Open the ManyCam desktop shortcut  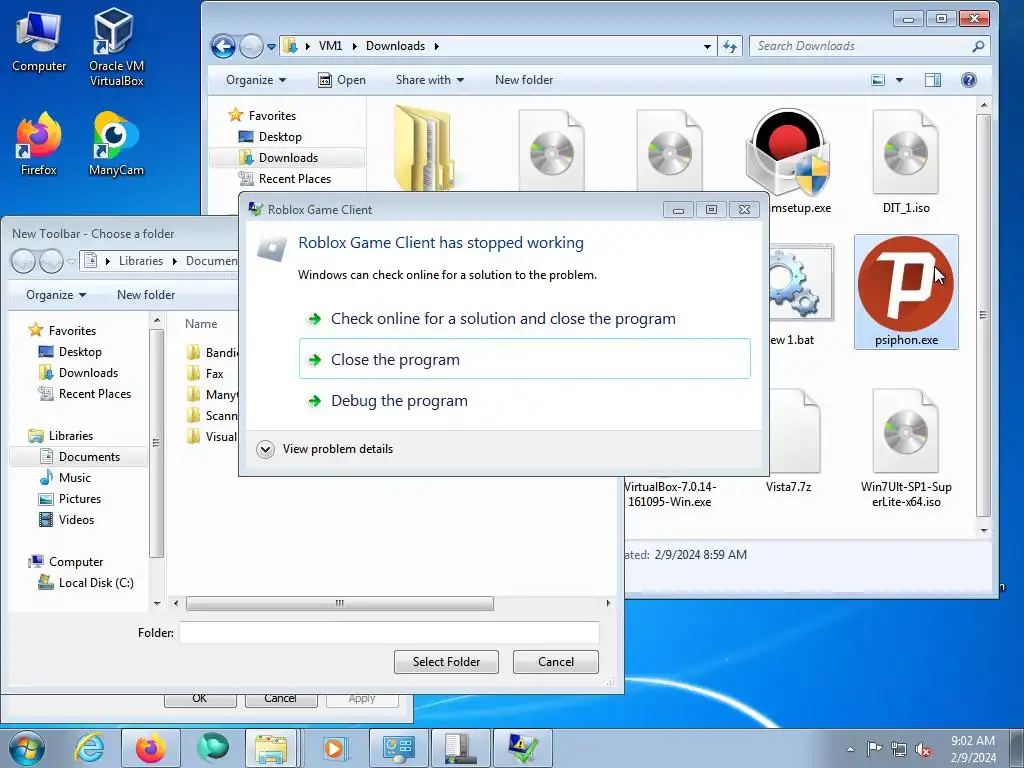tap(116, 144)
